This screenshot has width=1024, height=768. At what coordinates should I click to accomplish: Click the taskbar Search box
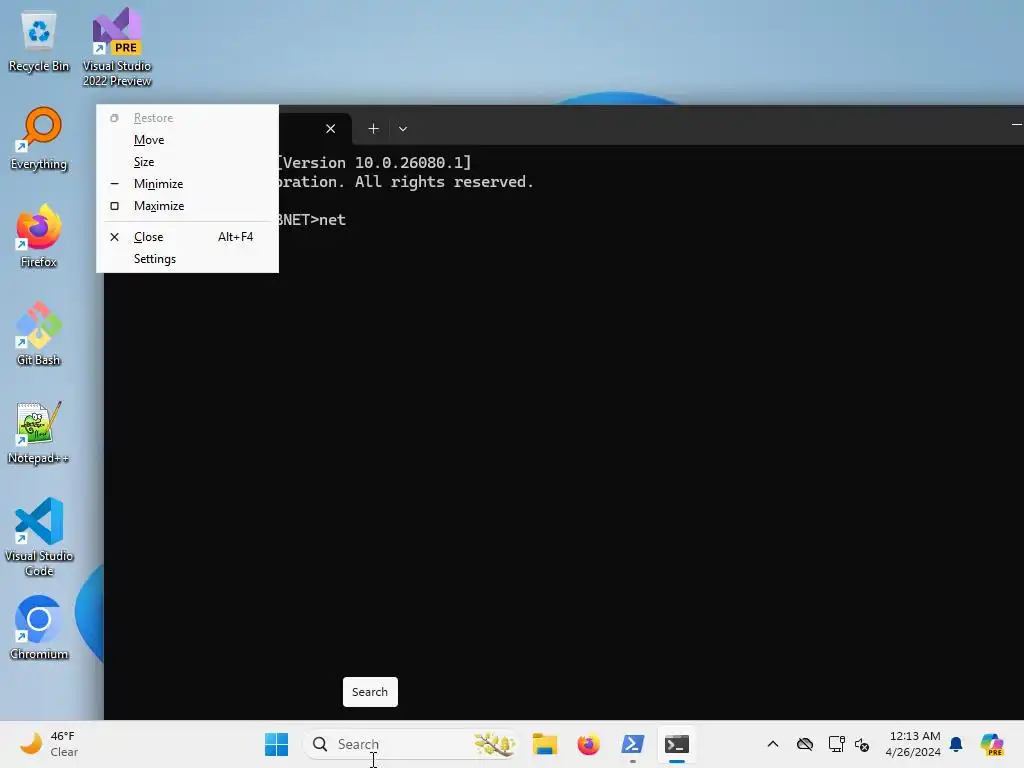(x=410, y=744)
